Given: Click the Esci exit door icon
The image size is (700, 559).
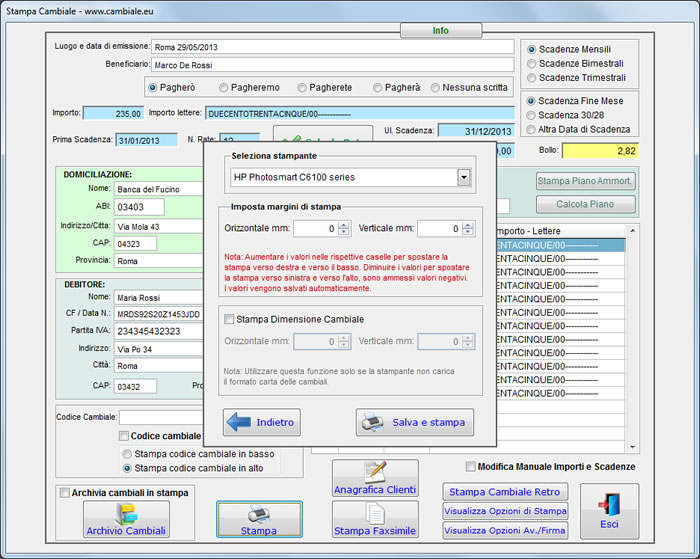Looking at the screenshot, I should point(609,505).
